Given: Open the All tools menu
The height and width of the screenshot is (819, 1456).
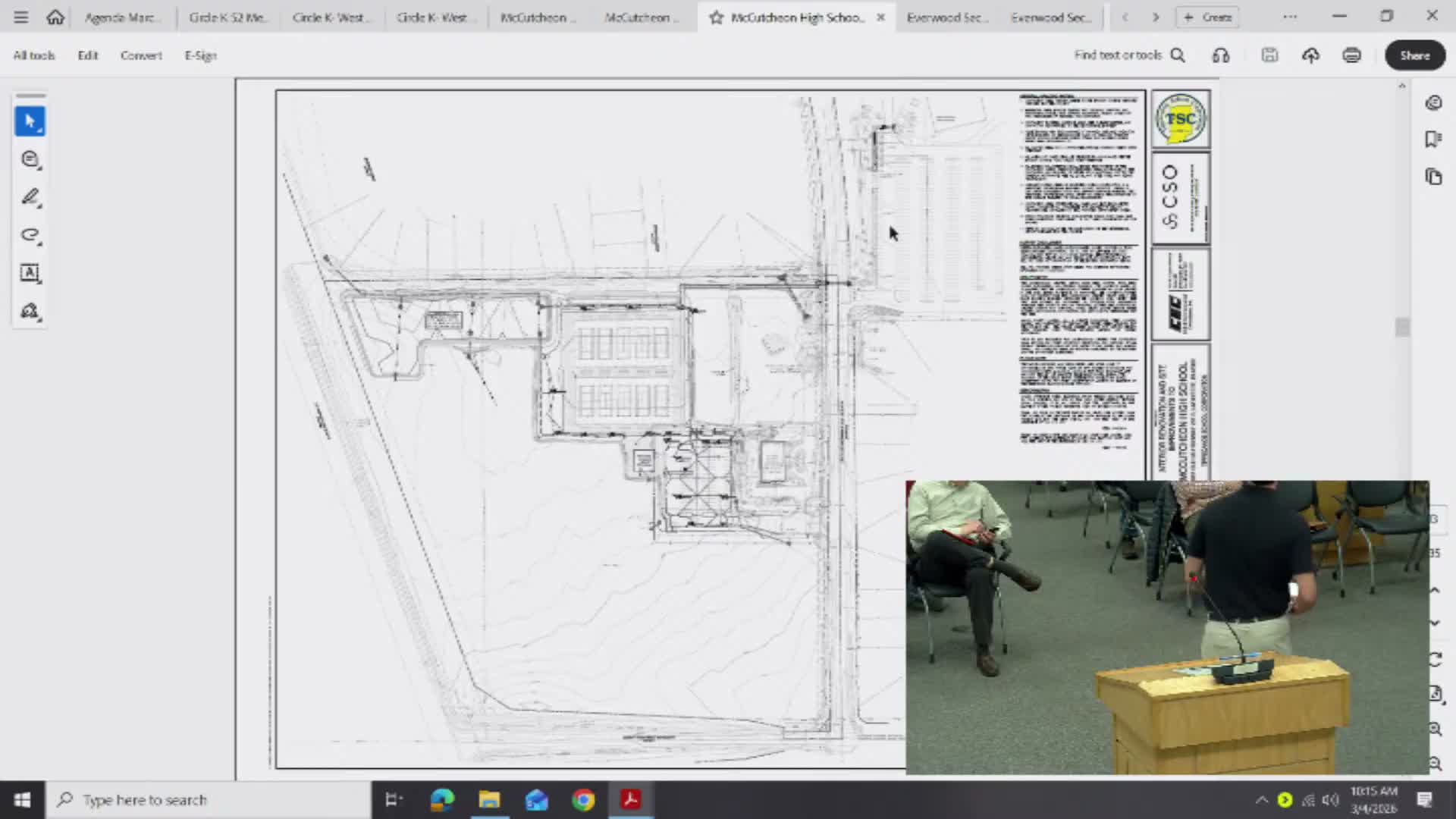Looking at the screenshot, I should 33,55.
